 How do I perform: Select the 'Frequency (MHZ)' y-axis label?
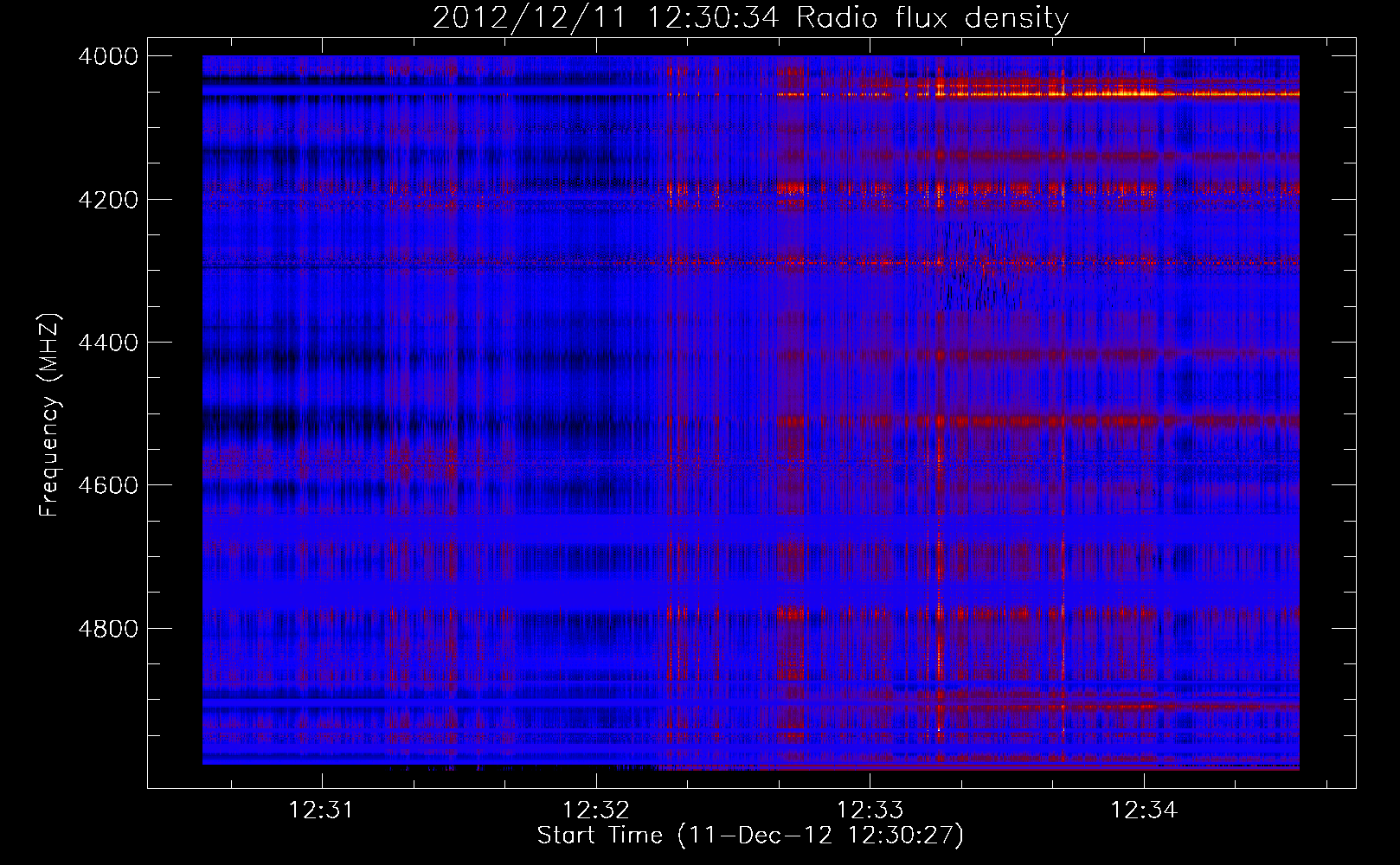[x=49, y=415]
